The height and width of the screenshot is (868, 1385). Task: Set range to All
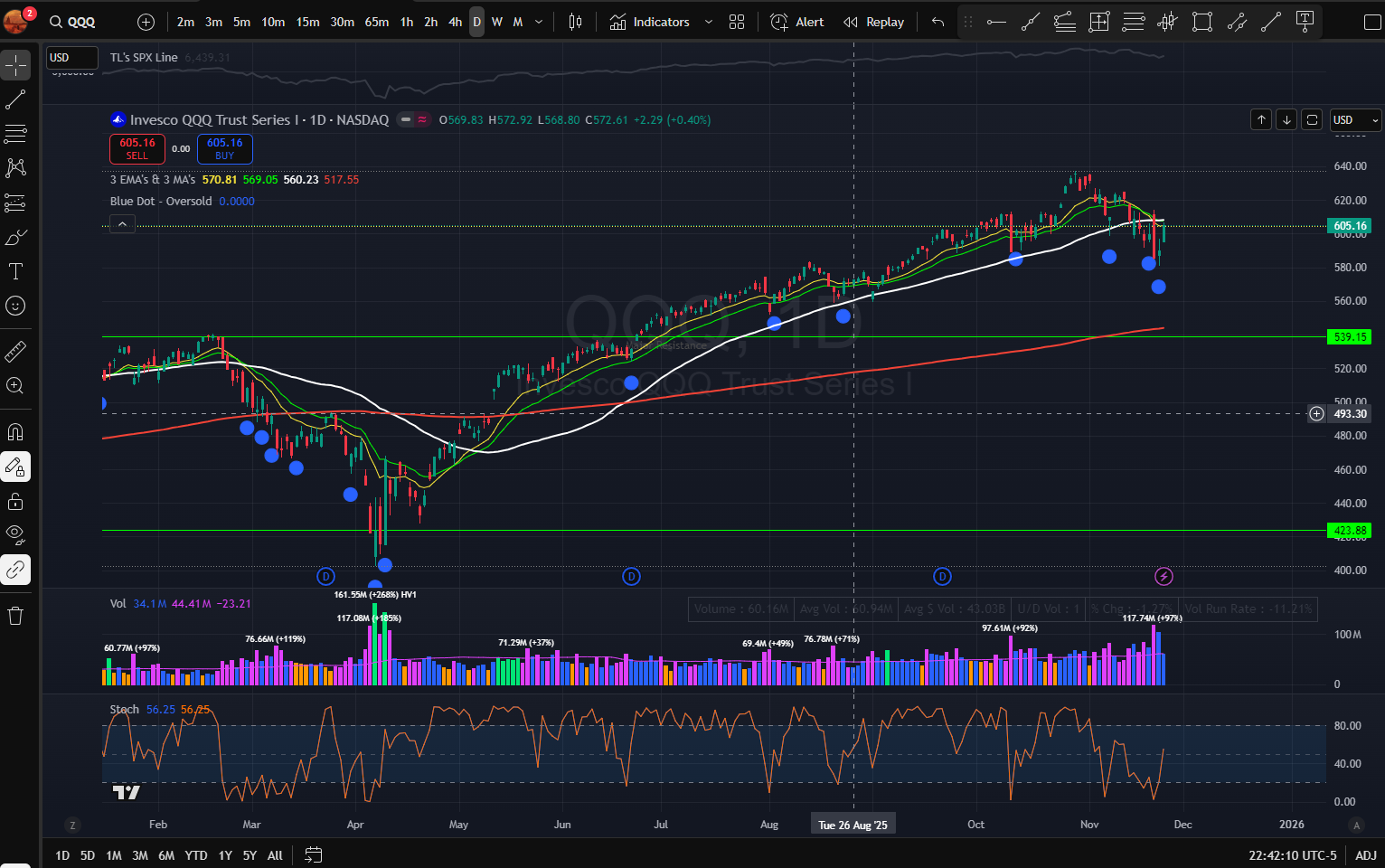275,855
